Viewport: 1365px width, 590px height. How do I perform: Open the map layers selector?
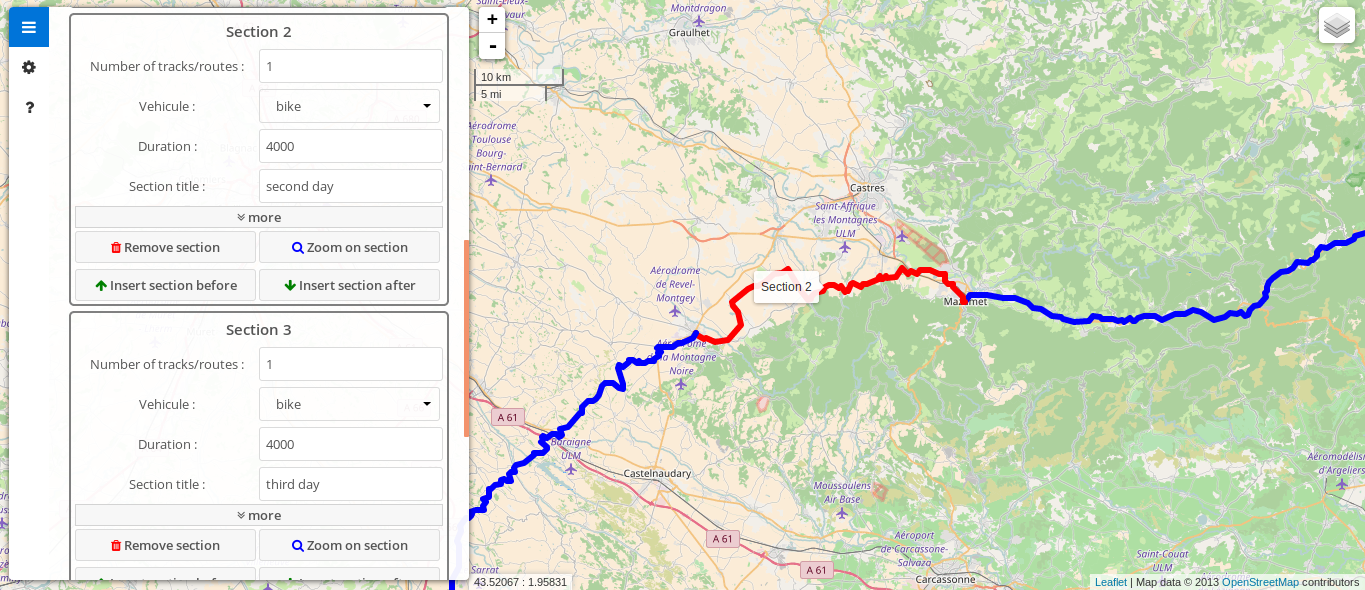pyautogui.click(x=1337, y=25)
